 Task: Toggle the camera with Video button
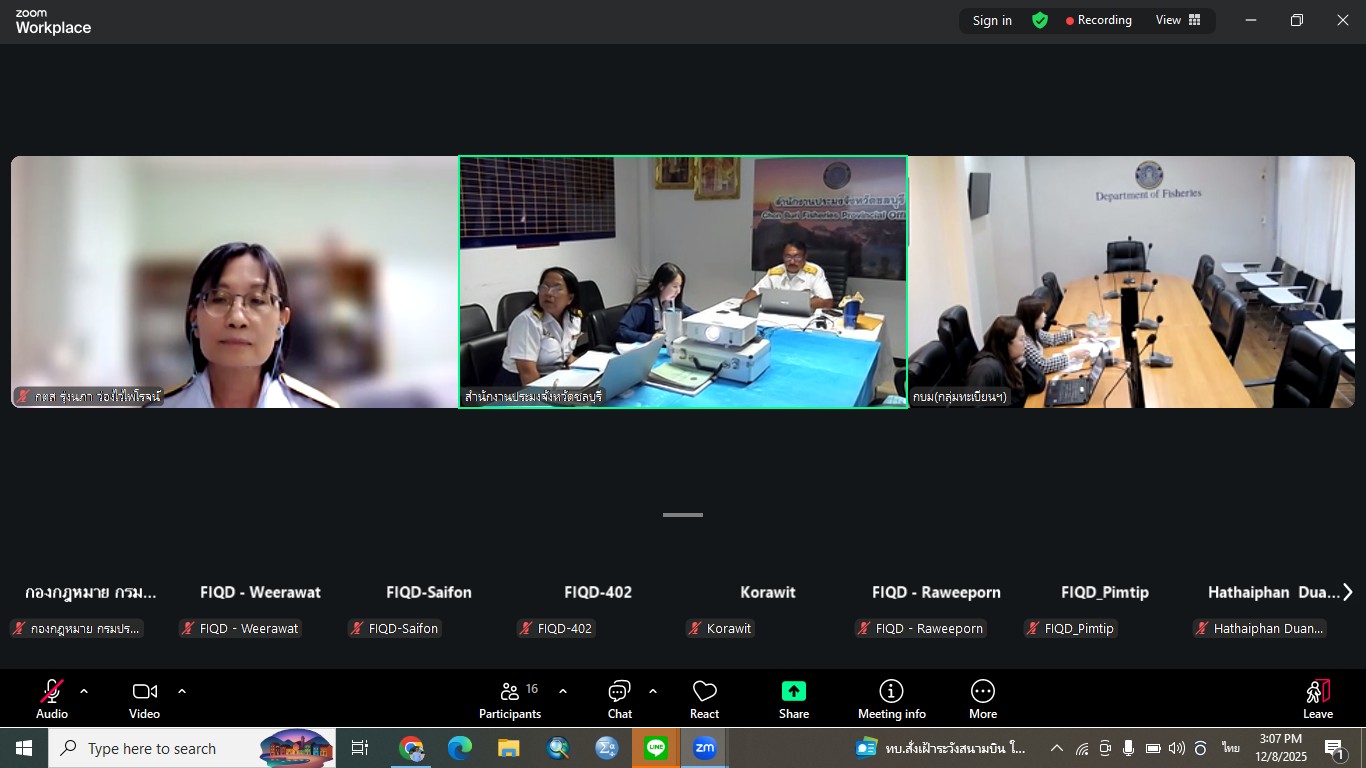(x=144, y=699)
